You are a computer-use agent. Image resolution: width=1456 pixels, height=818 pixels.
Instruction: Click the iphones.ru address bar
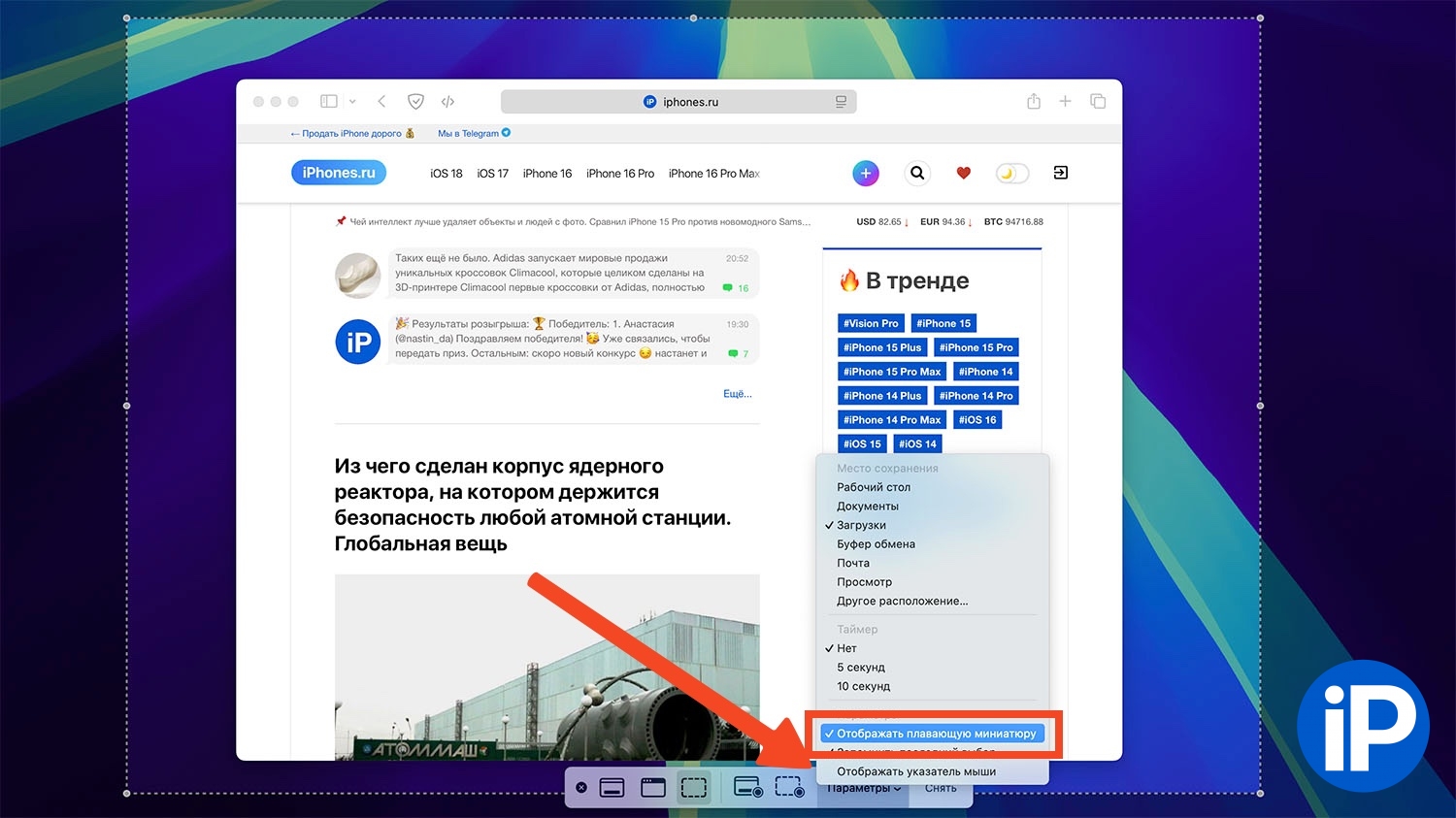[678, 102]
